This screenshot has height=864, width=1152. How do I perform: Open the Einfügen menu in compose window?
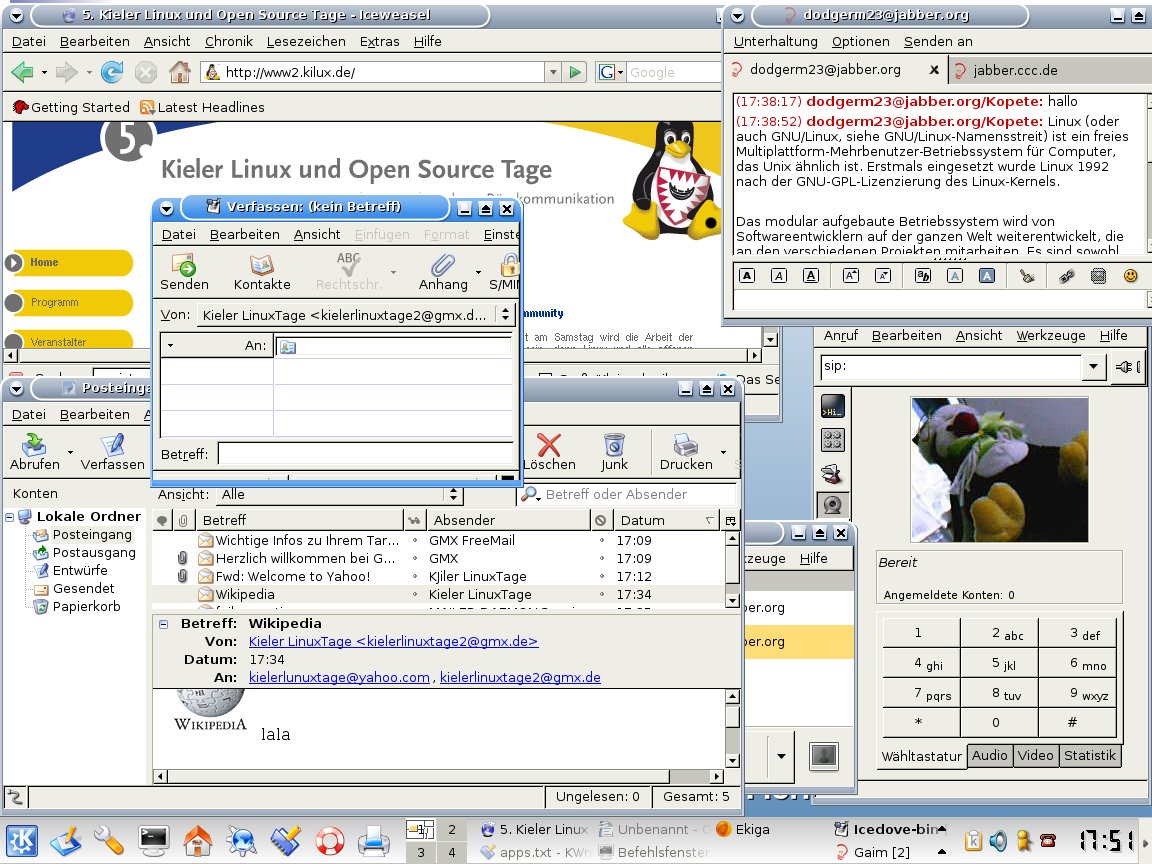[382, 234]
